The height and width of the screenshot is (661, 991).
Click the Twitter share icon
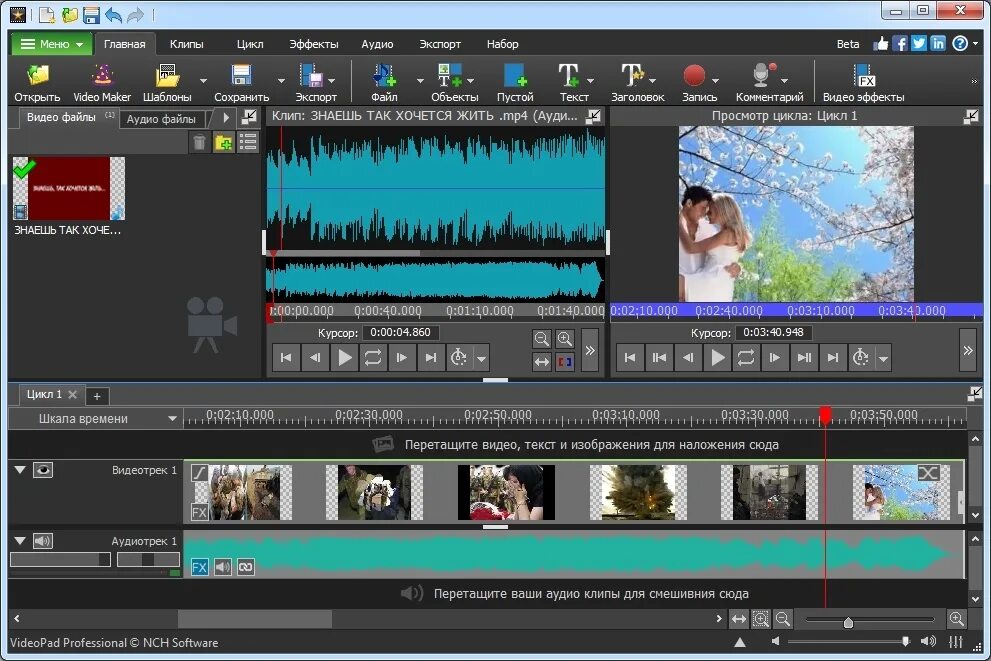point(919,44)
